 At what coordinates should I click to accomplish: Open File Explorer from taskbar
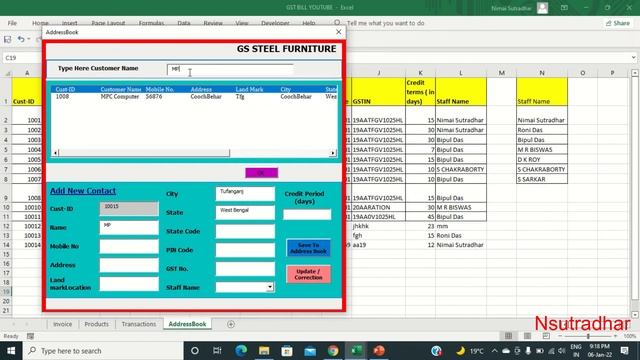point(264,351)
